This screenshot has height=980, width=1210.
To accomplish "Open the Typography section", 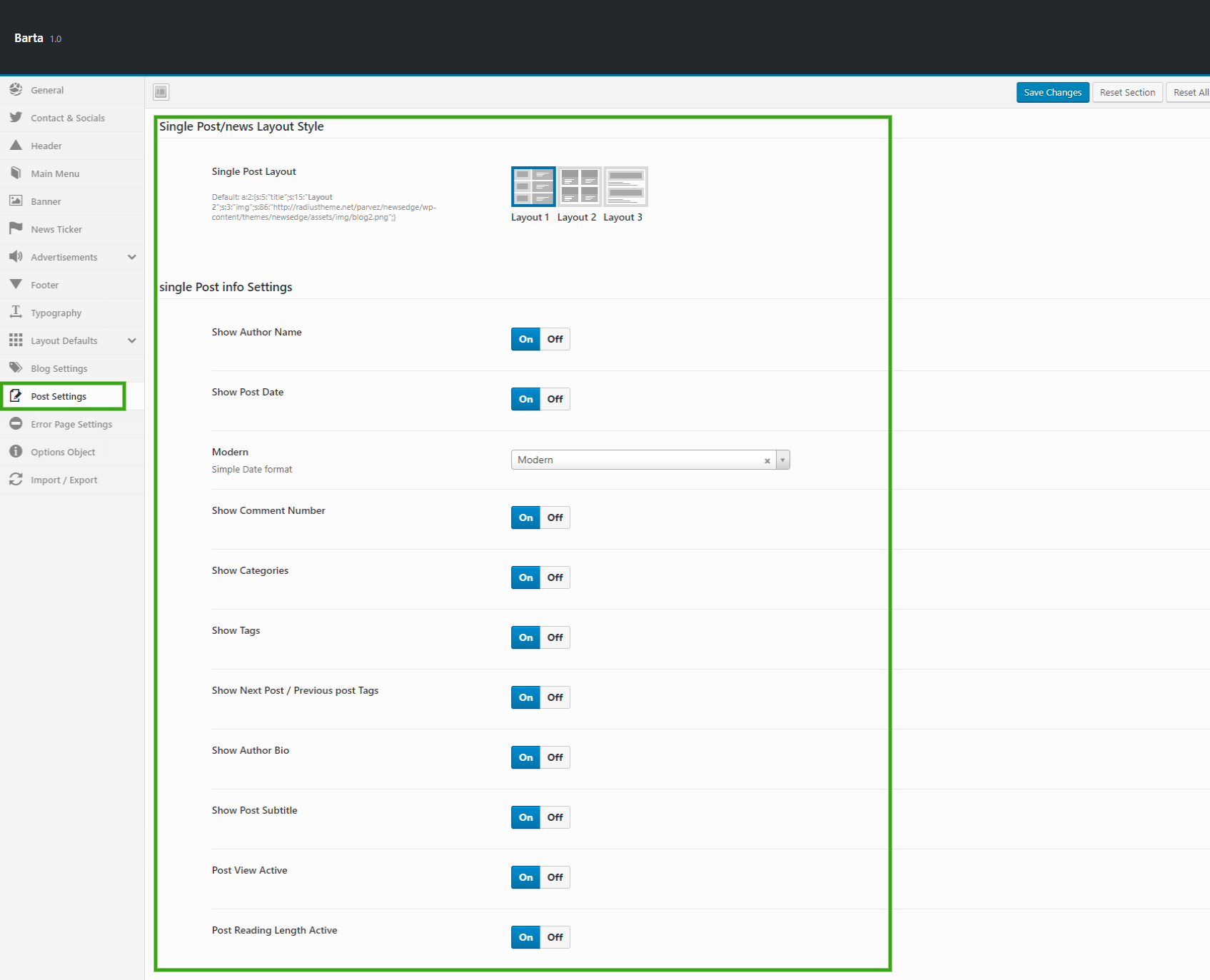I will 72,313.
